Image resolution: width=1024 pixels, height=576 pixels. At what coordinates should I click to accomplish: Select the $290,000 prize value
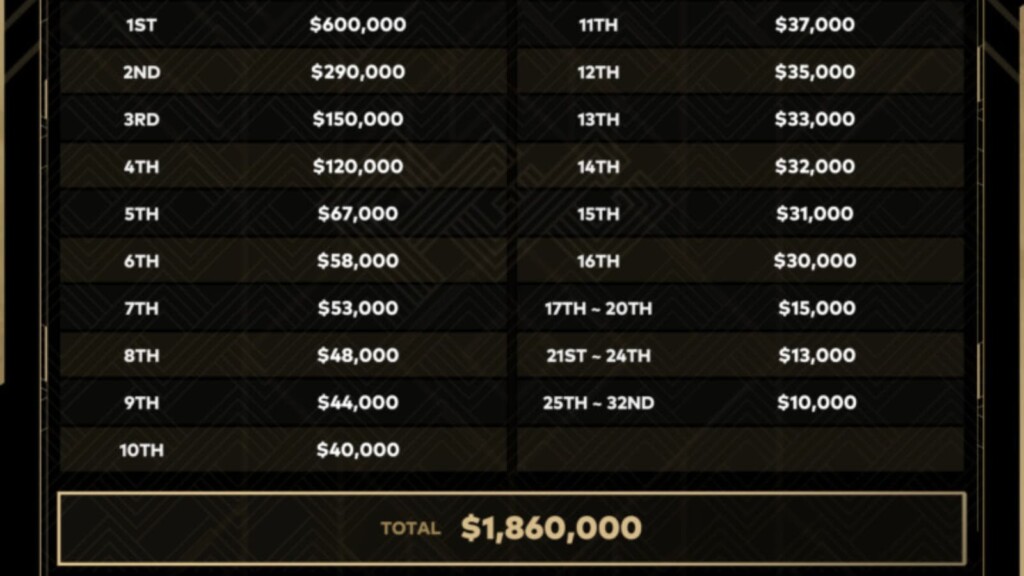[x=358, y=72]
